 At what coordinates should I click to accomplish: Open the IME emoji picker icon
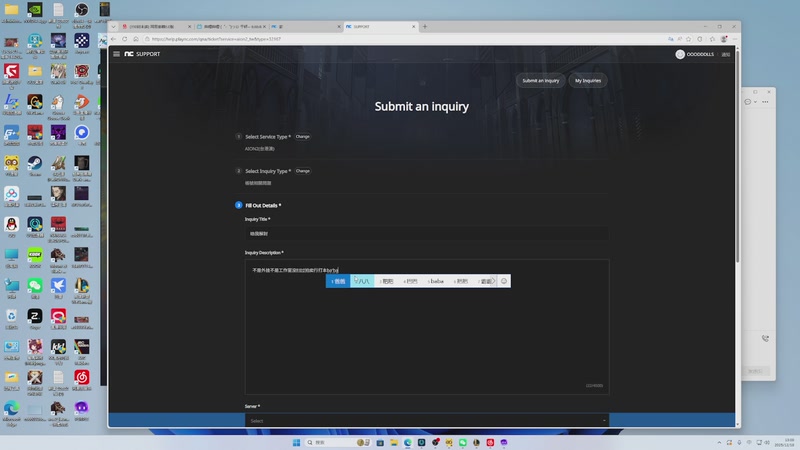tap(504, 281)
